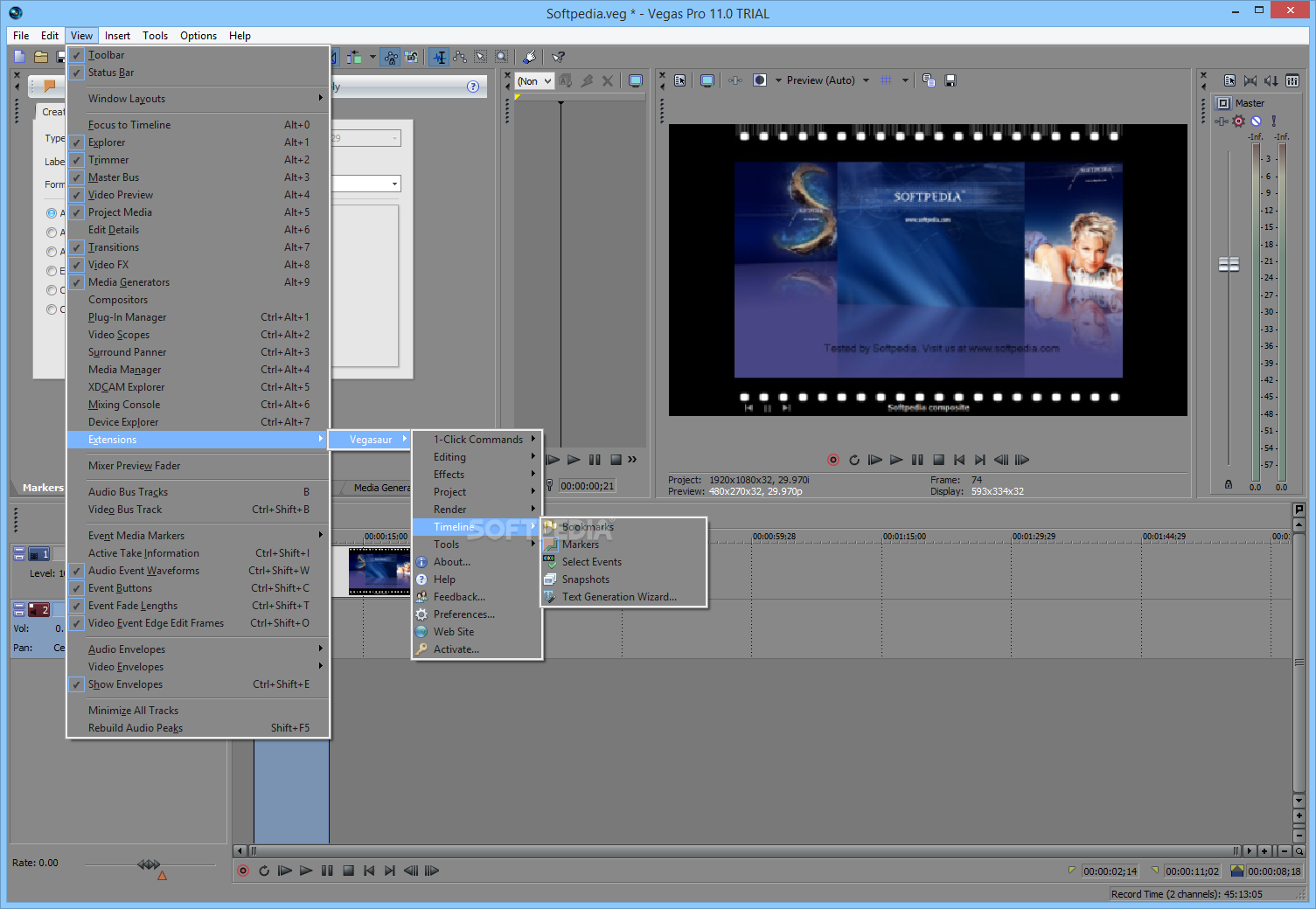Click Minimize All Tracks entry
1316x909 pixels.
coord(198,711)
